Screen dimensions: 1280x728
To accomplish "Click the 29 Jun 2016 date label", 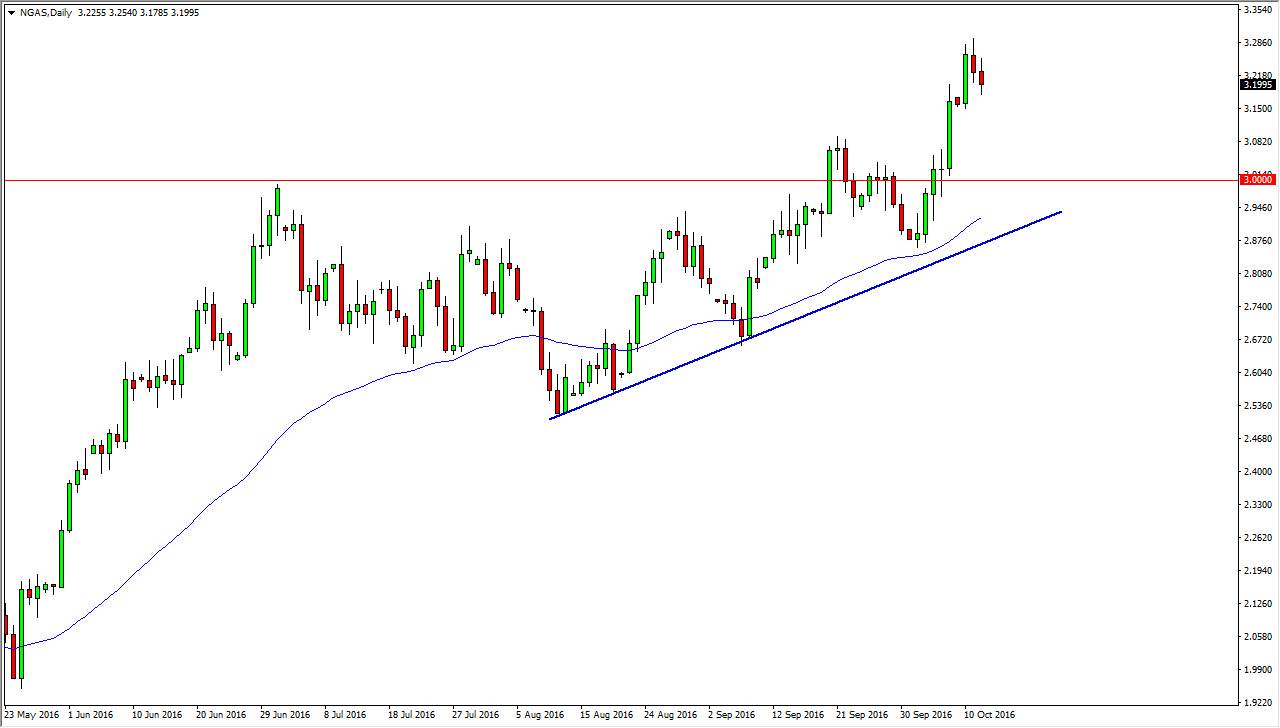I will (x=285, y=716).
